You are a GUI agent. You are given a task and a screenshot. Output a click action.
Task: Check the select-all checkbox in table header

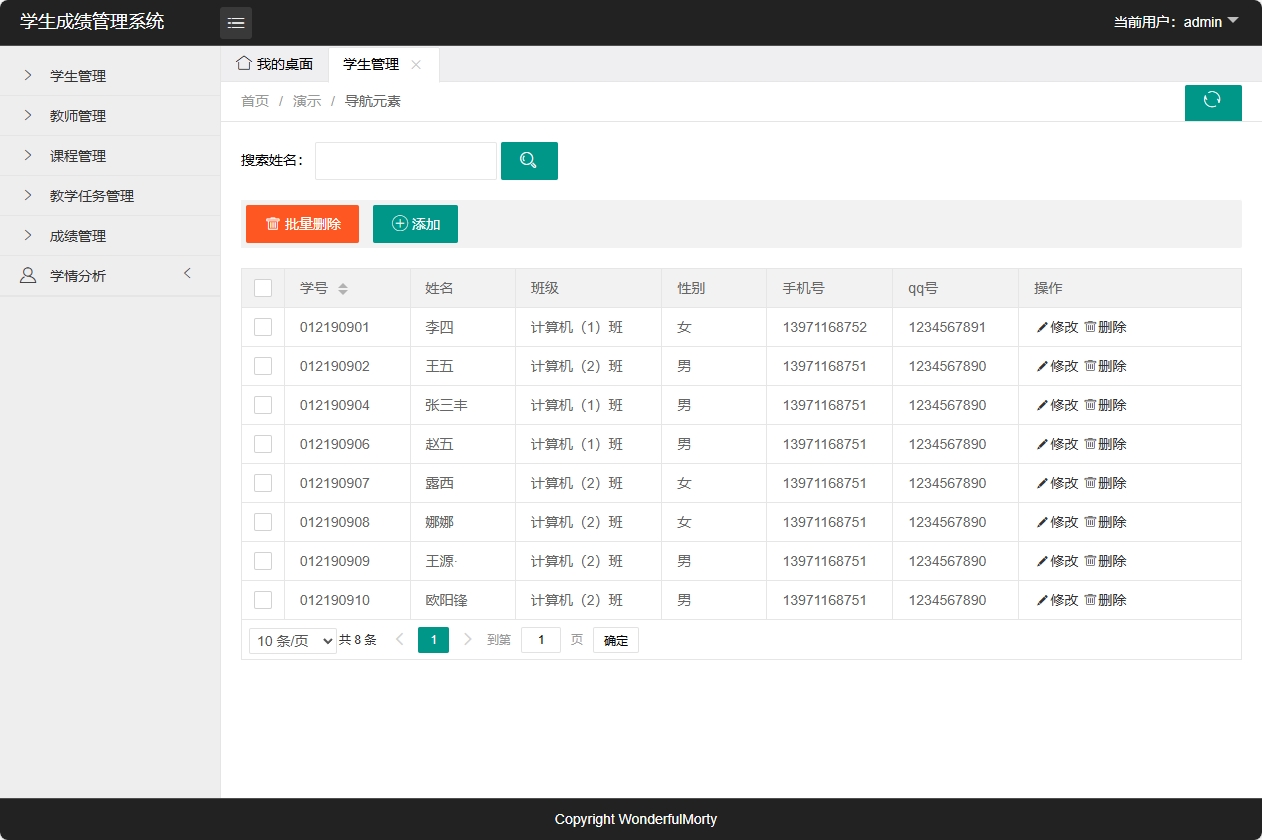pyautogui.click(x=263, y=287)
